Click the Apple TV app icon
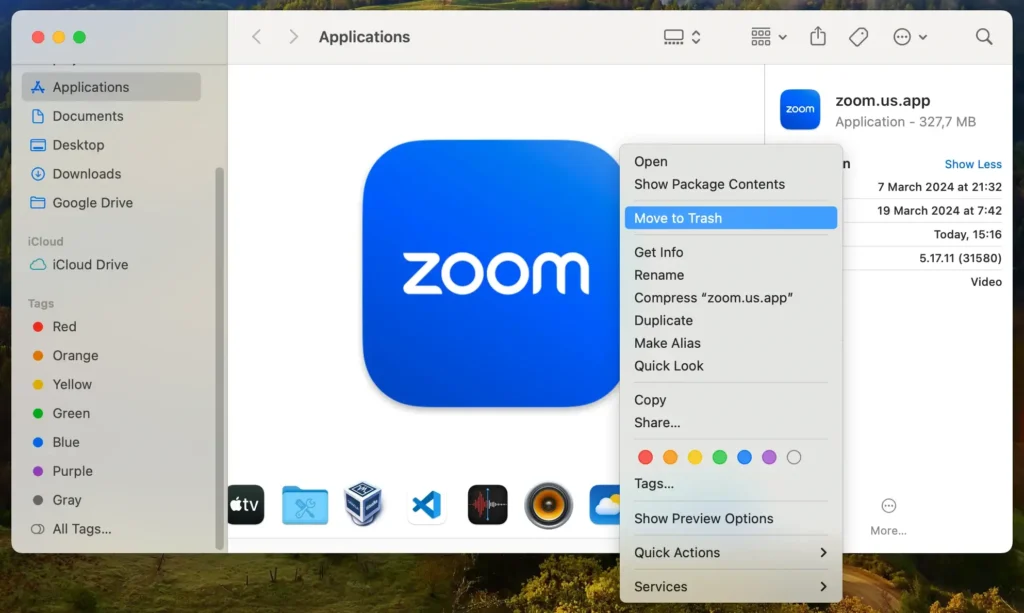The width and height of the screenshot is (1024, 613). pos(246,505)
